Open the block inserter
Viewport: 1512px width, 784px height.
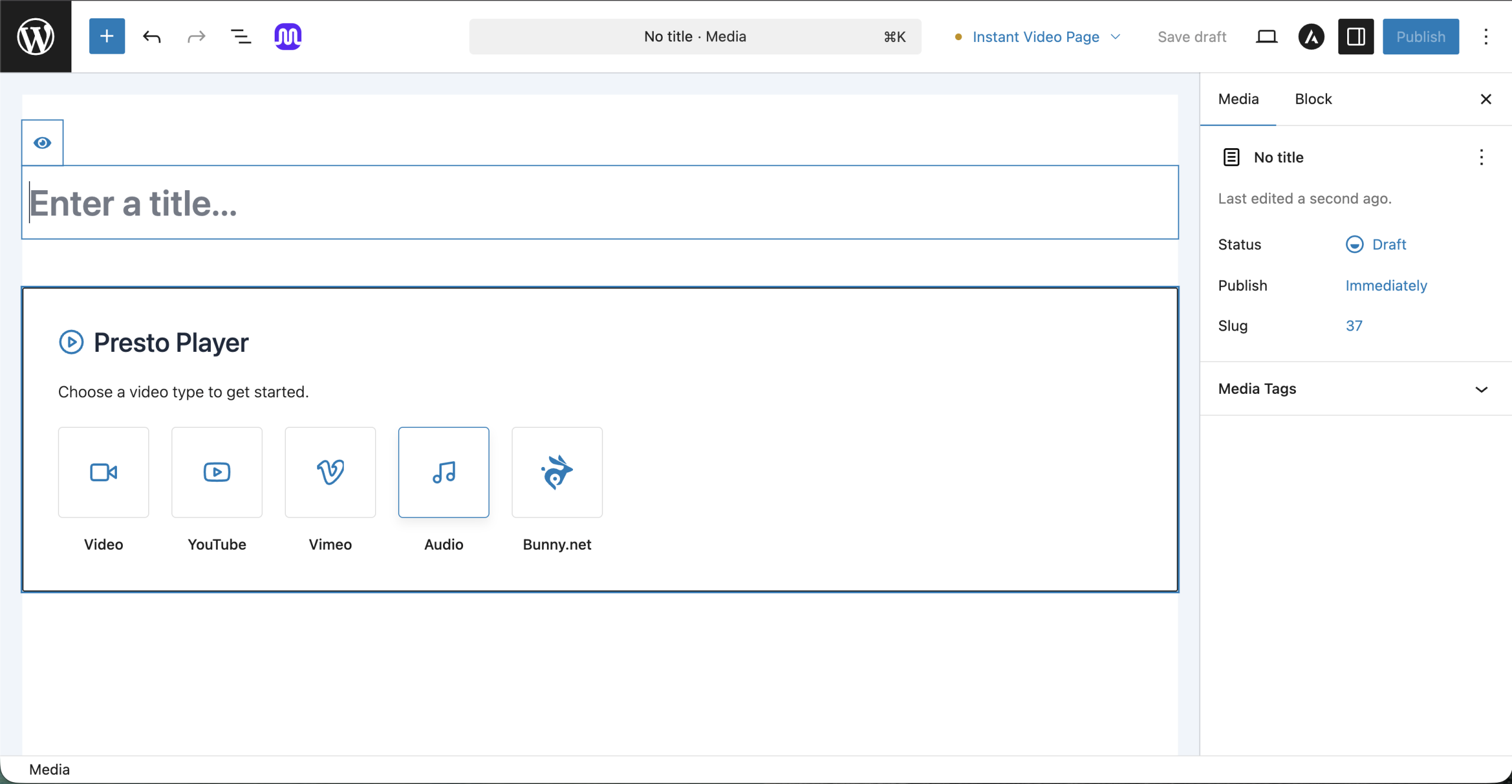point(106,36)
